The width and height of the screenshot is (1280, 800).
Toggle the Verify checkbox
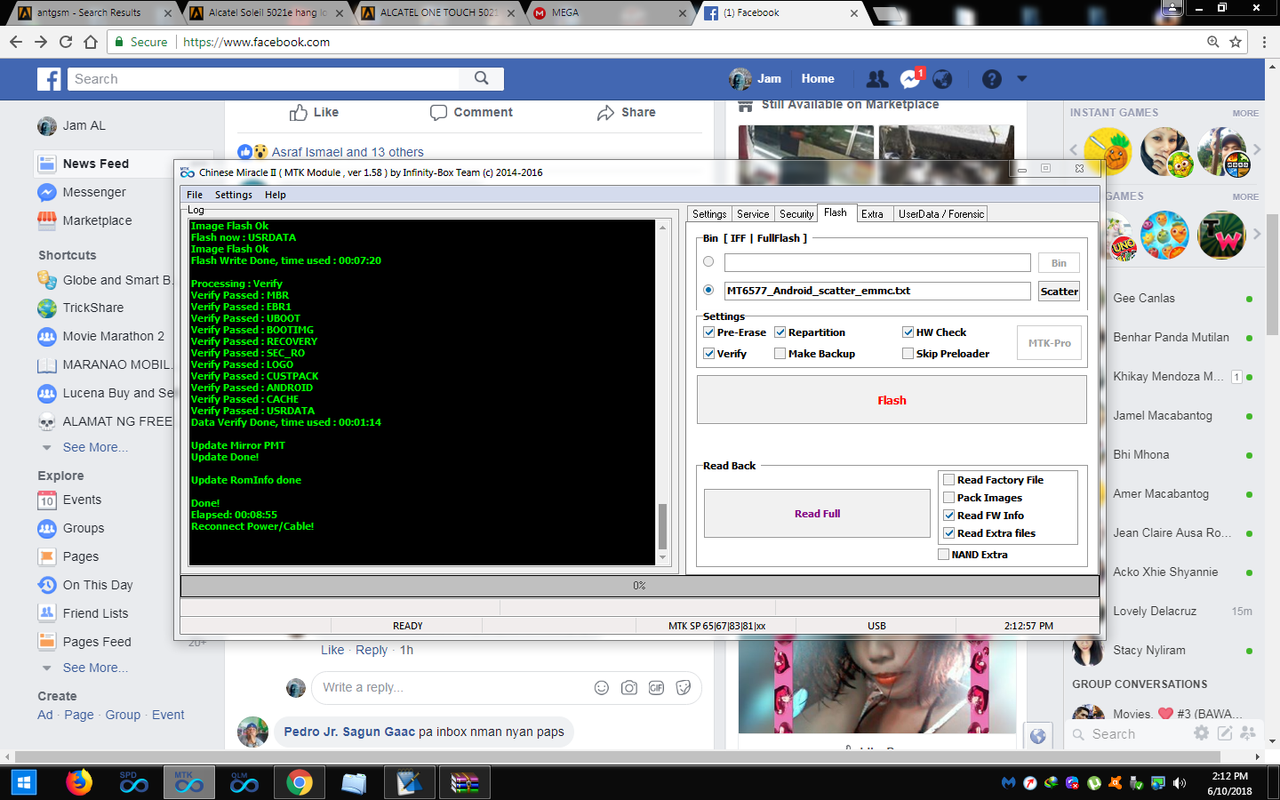(709, 353)
